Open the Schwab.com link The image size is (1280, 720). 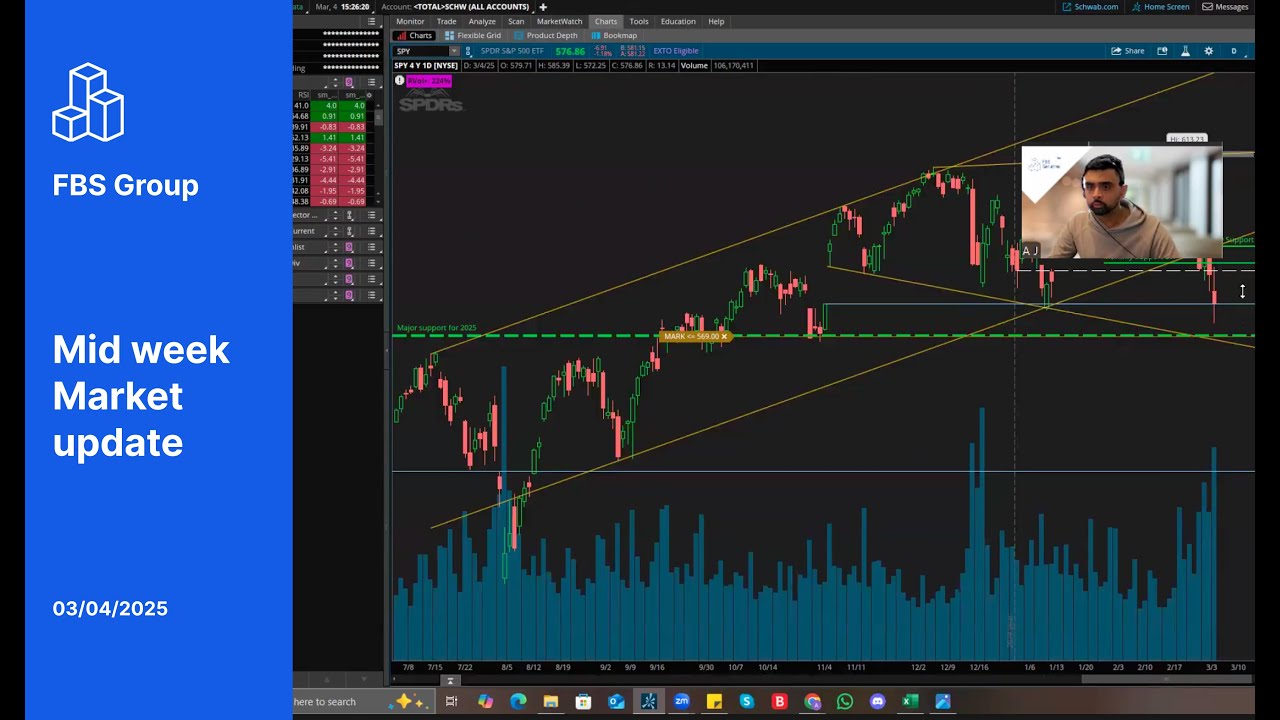[x=1090, y=7]
